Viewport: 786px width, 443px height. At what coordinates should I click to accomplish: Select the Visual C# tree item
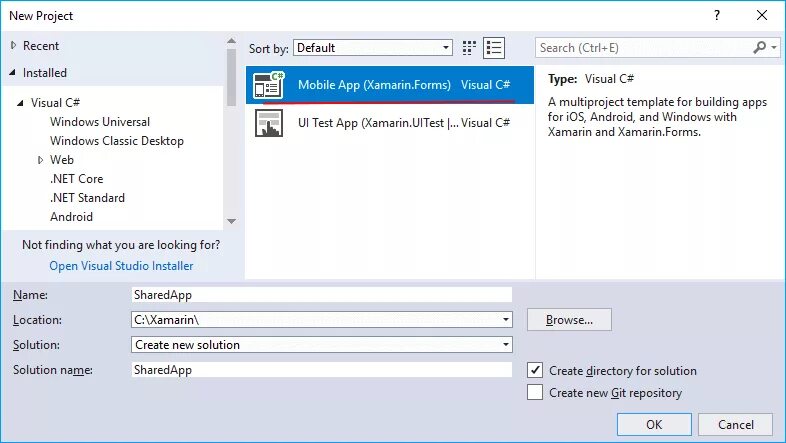[55, 103]
